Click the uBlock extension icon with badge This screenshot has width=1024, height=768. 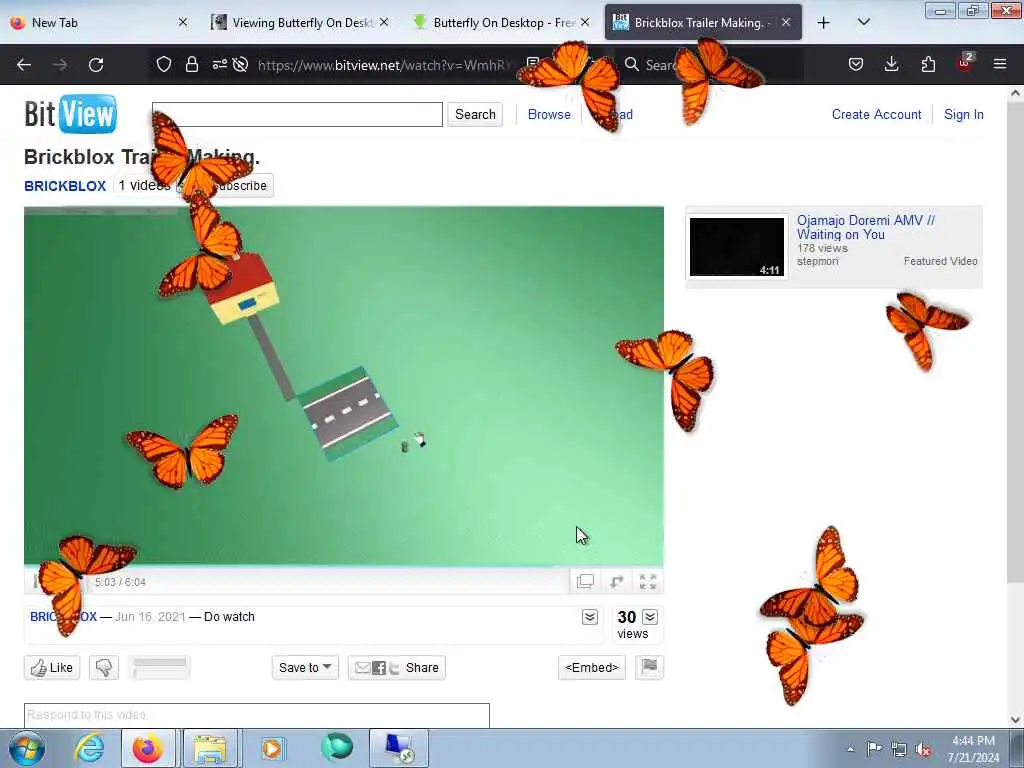[965, 63]
